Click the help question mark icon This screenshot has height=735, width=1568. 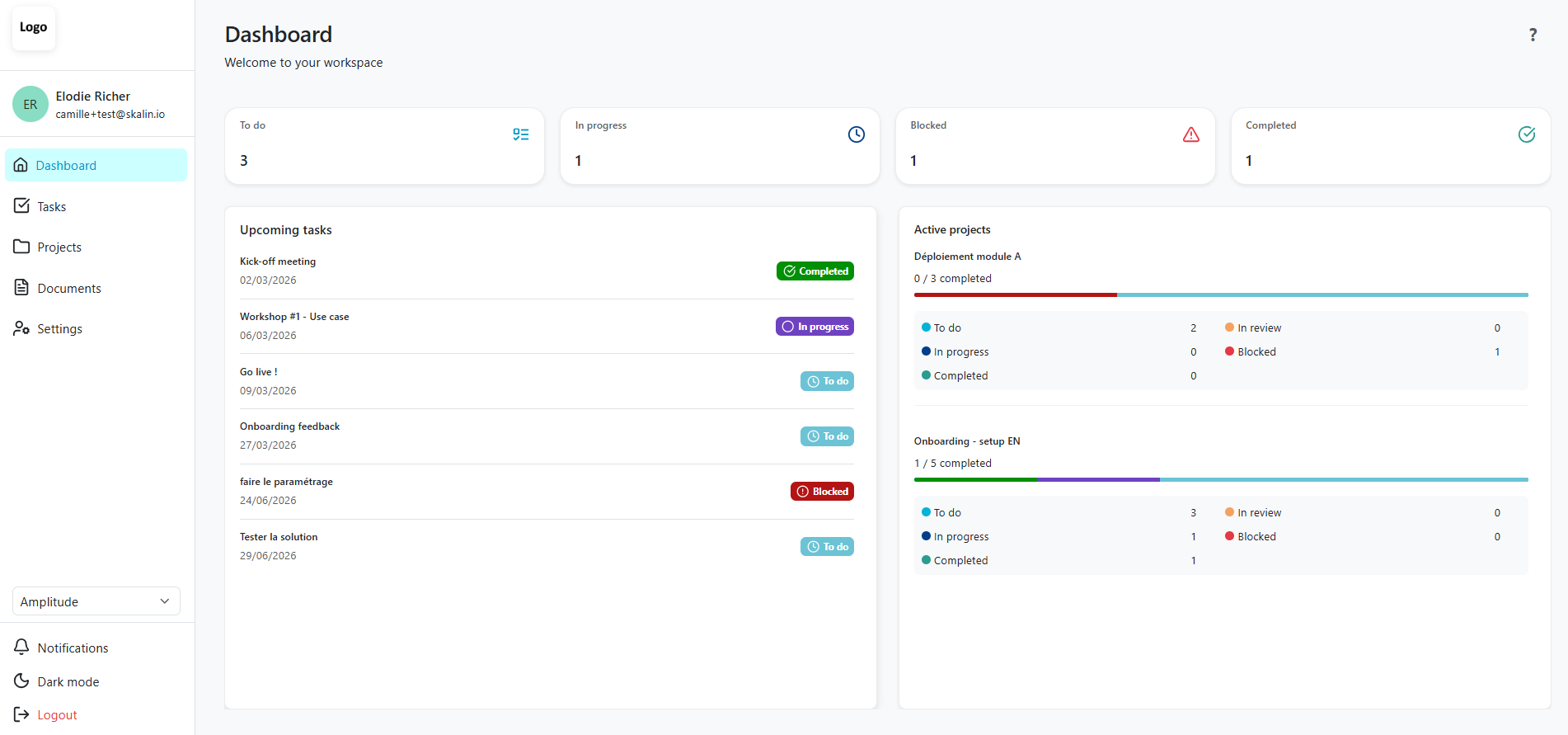[x=1533, y=35]
